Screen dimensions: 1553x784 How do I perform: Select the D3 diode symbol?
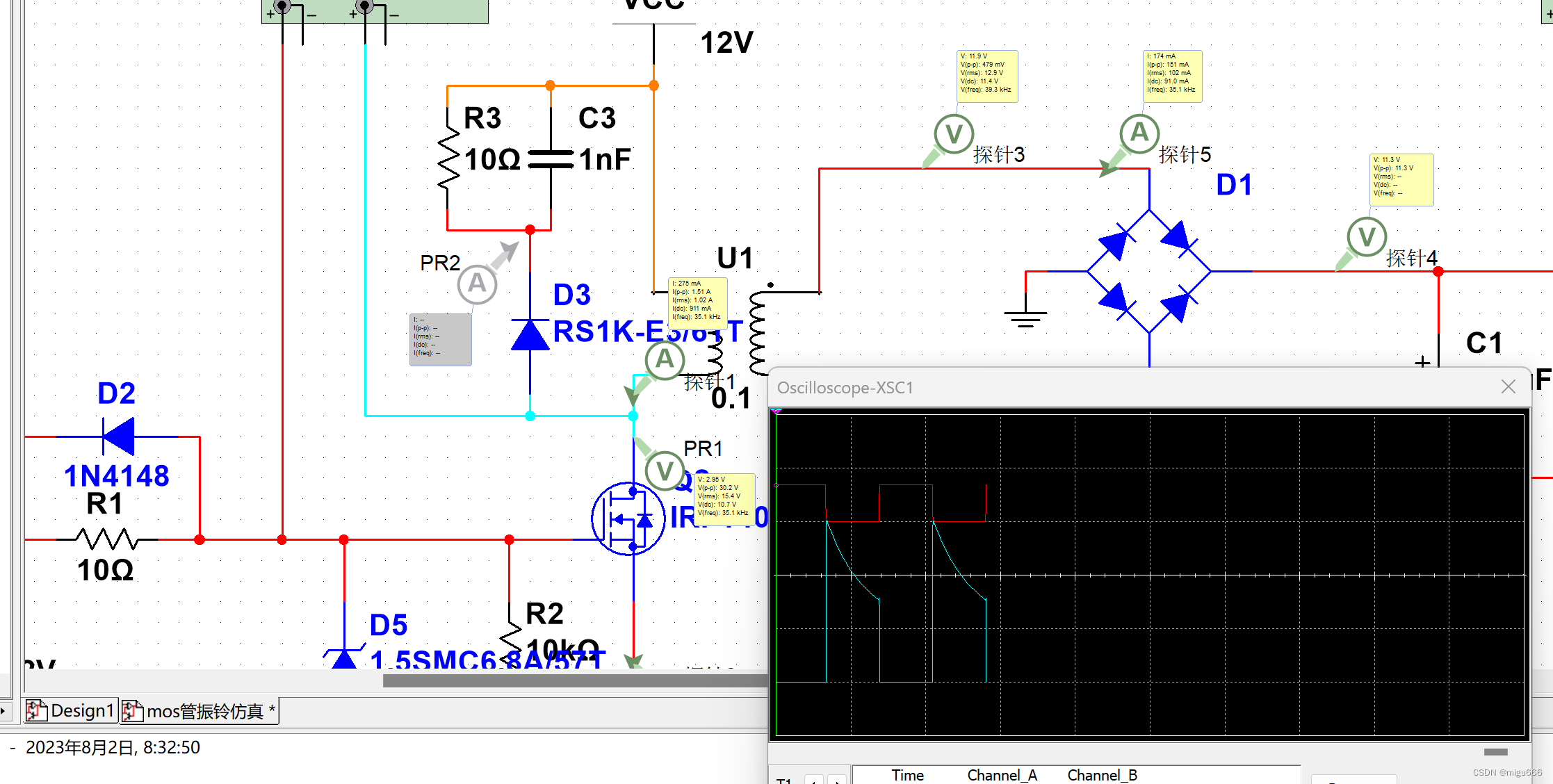(530, 335)
